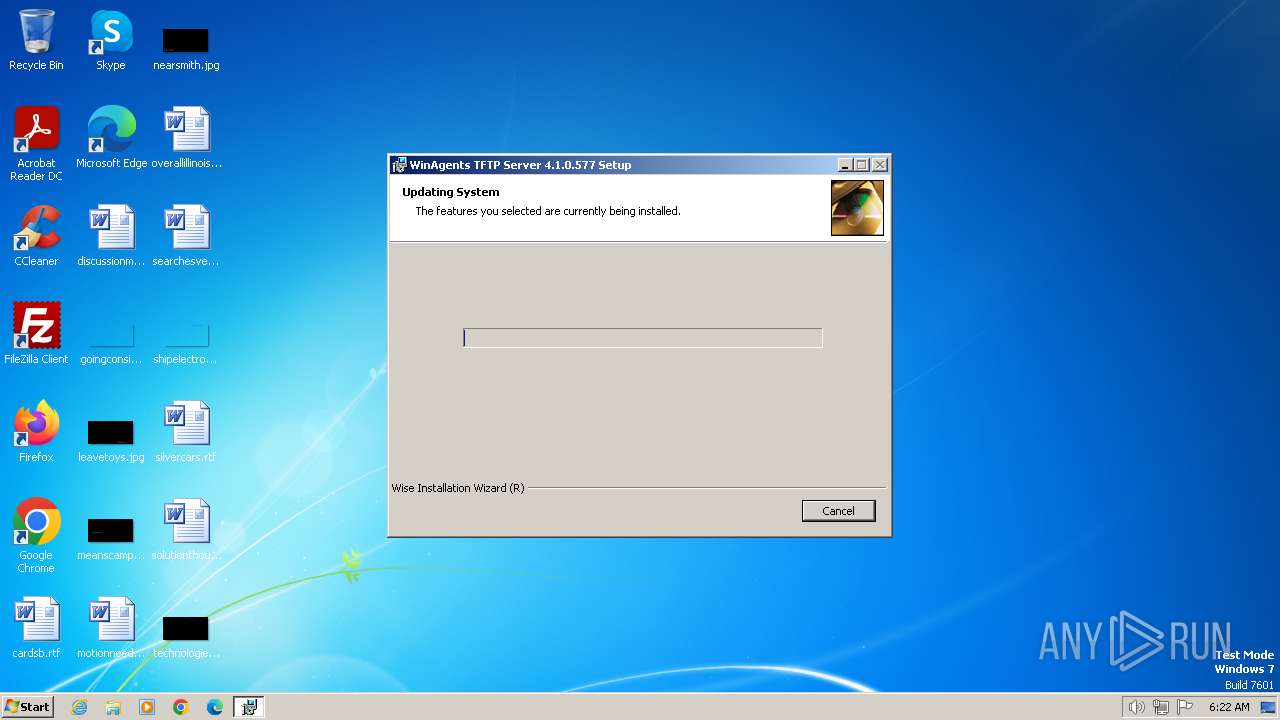Select the technologie file icon
Viewport: 1280px width, 720px height.
click(186, 636)
